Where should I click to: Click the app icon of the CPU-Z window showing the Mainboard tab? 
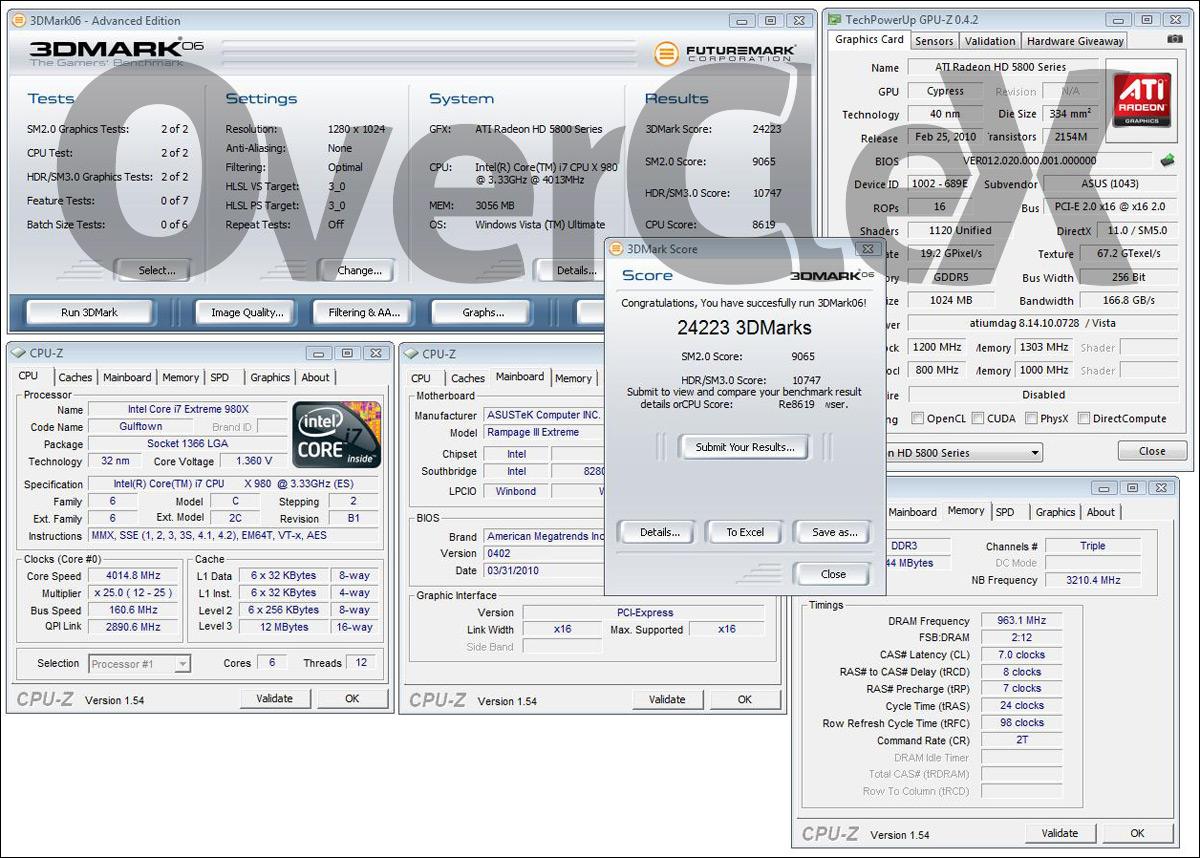411,354
